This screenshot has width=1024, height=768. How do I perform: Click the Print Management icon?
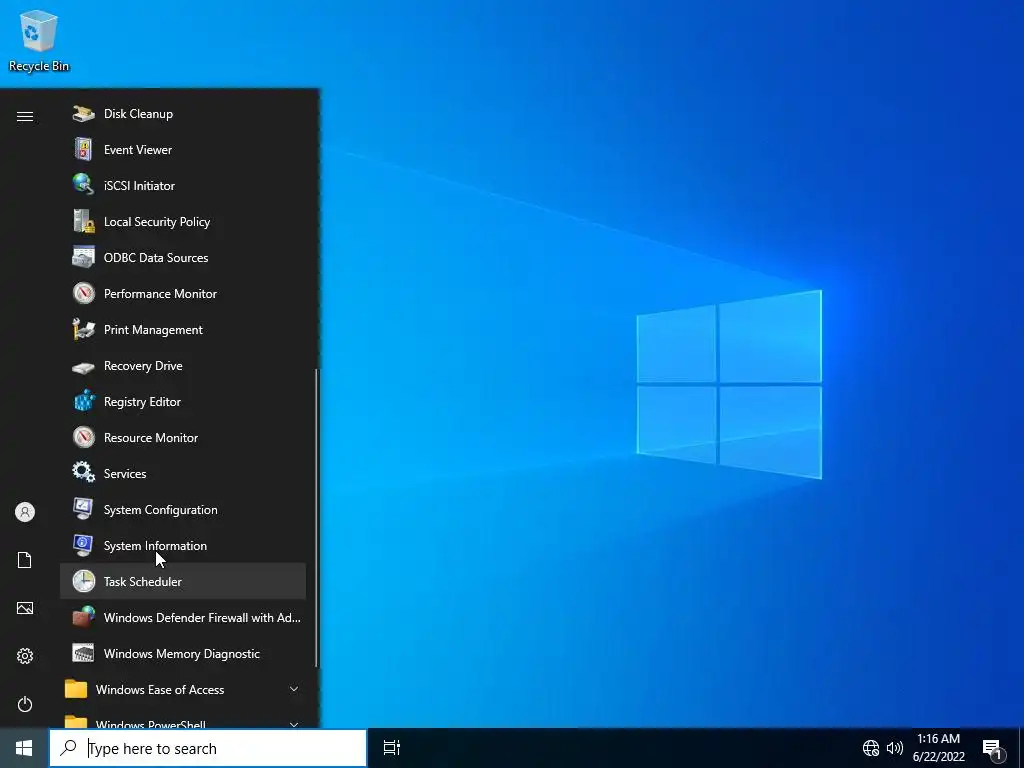pyautogui.click(x=84, y=329)
